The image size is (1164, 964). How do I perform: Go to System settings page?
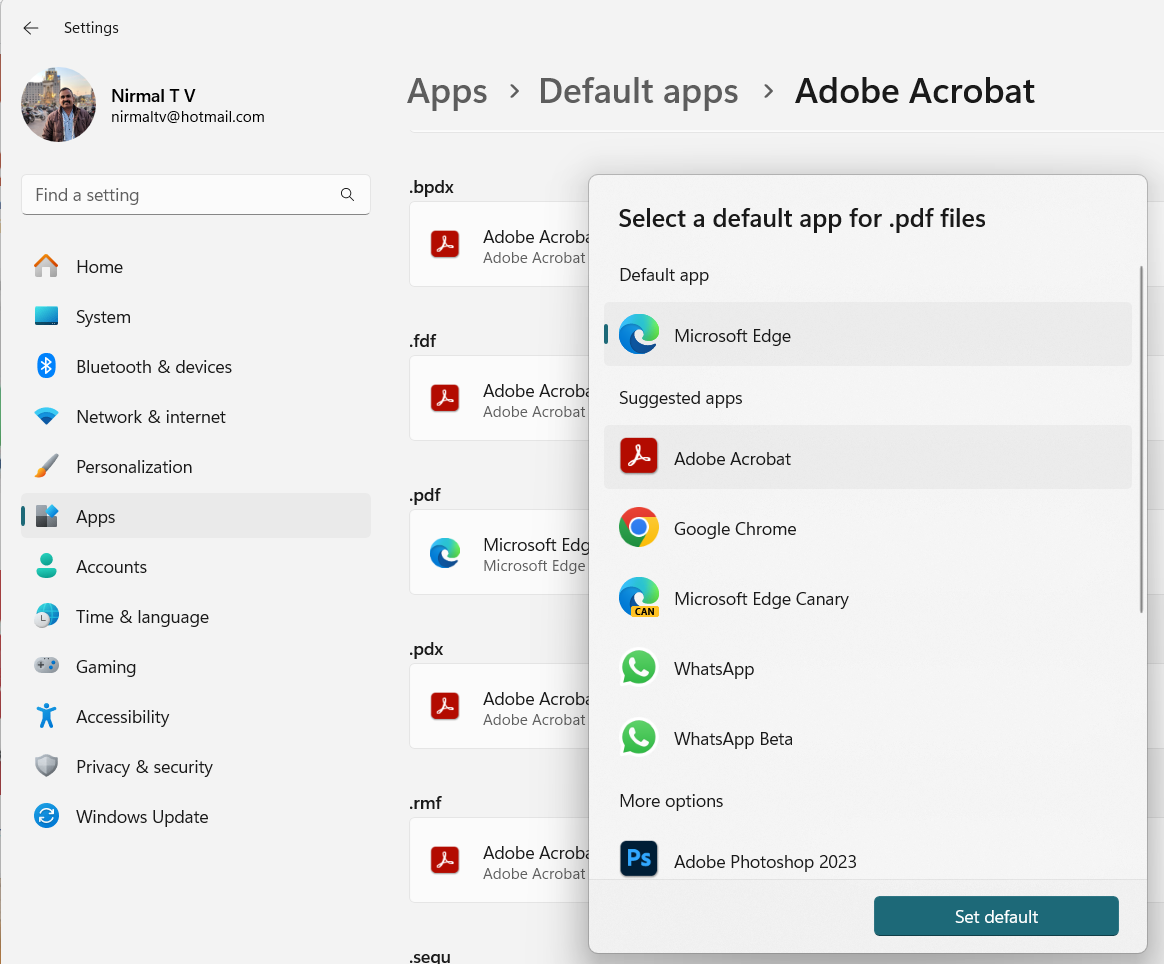coord(196,317)
